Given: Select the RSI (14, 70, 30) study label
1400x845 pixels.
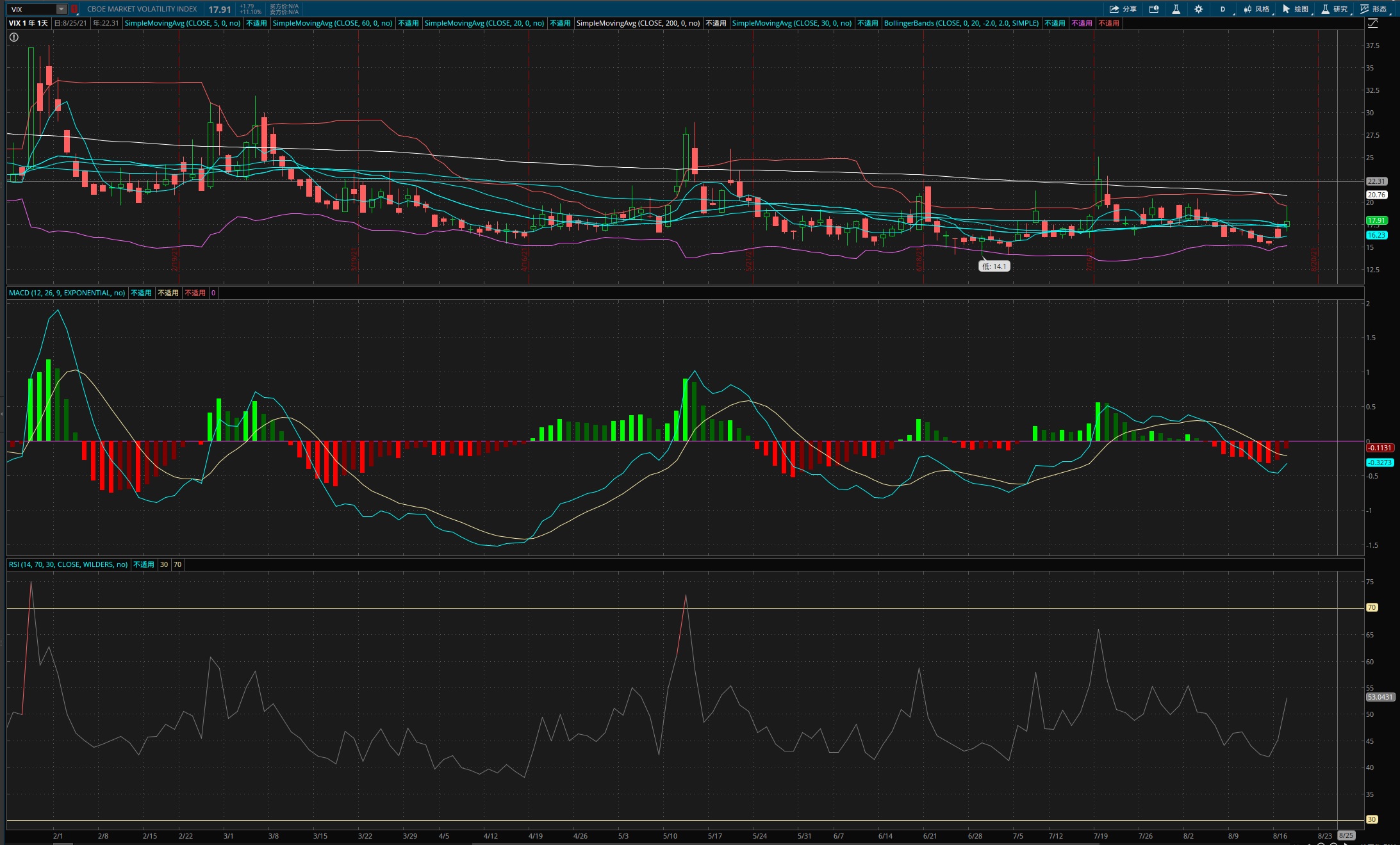Looking at the screenshot, I should [x=68, y=564].
